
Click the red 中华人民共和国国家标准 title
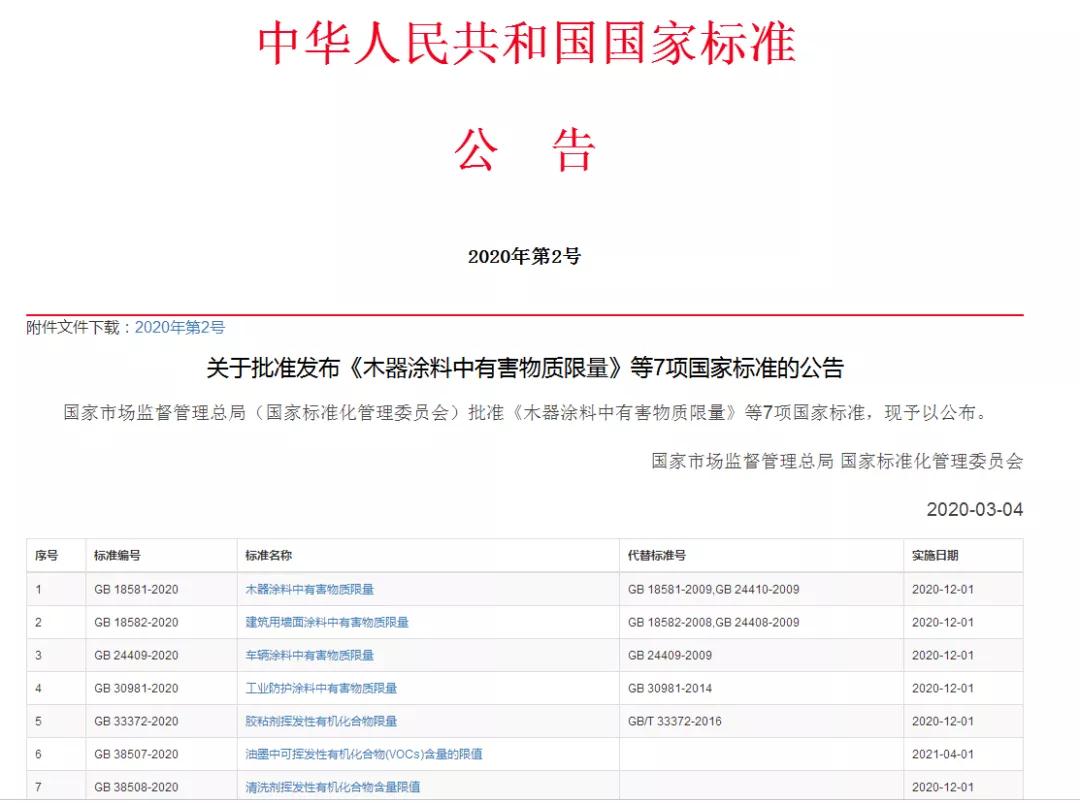[527, 43]
